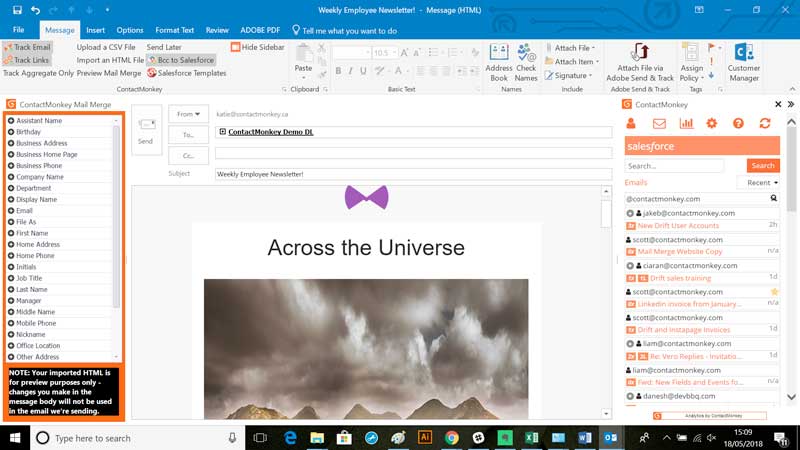Click Tell me what you want to do
The height and width of the screenshot is (450, 800).
pyautogui.click(x=344, y=31)
